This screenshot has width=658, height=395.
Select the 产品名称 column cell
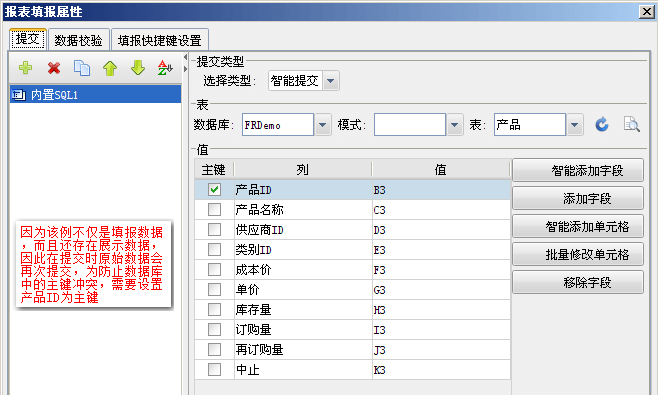click(303, 209)
